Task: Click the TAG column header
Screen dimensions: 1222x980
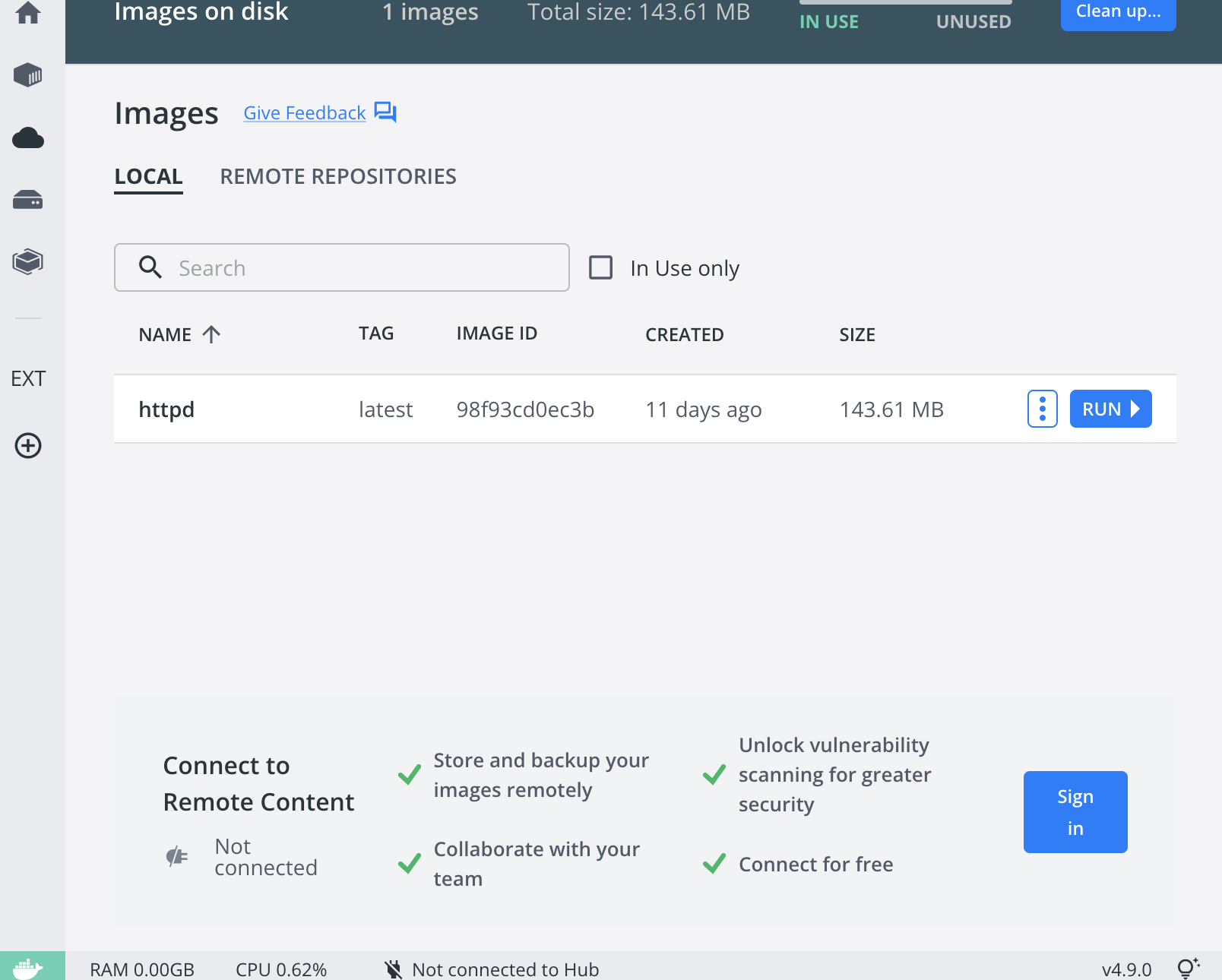Action: point(376,334)
